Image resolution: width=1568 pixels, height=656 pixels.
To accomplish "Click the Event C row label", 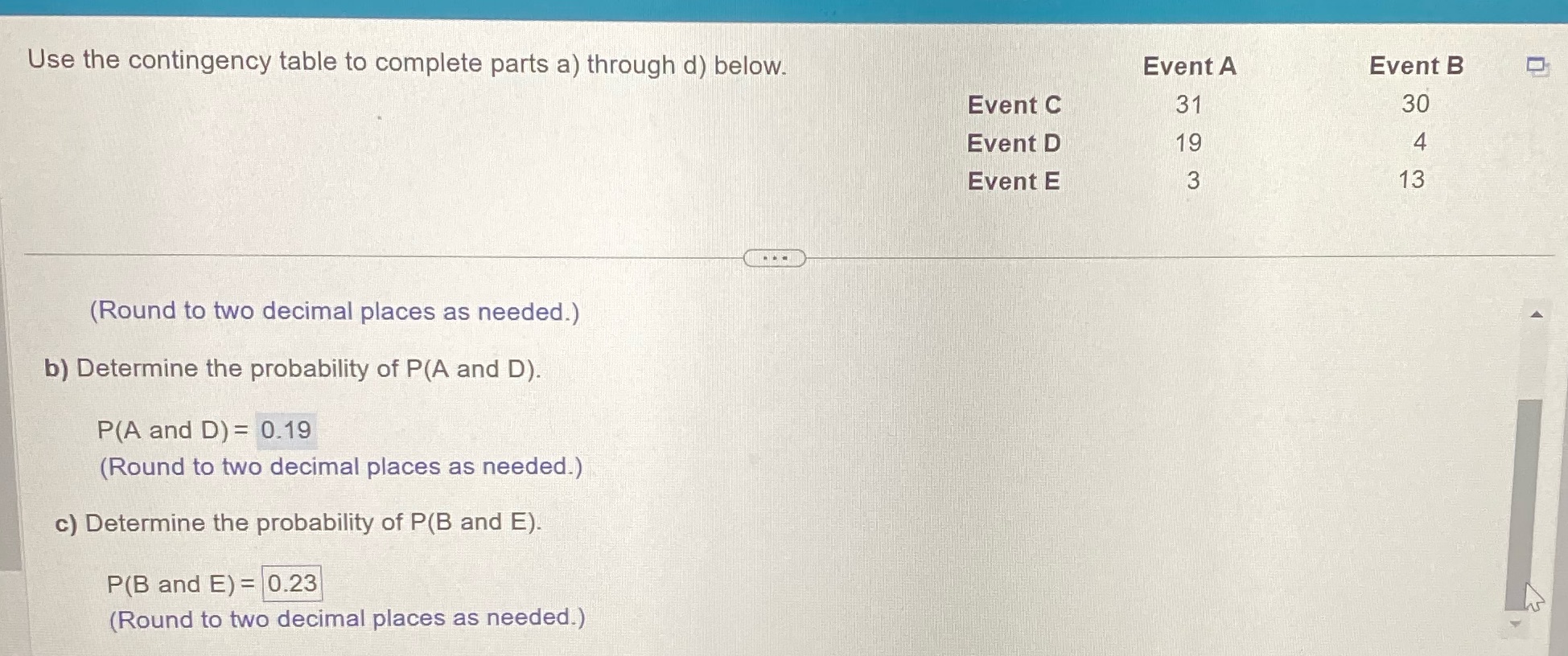I will (x=1014, y=105).
